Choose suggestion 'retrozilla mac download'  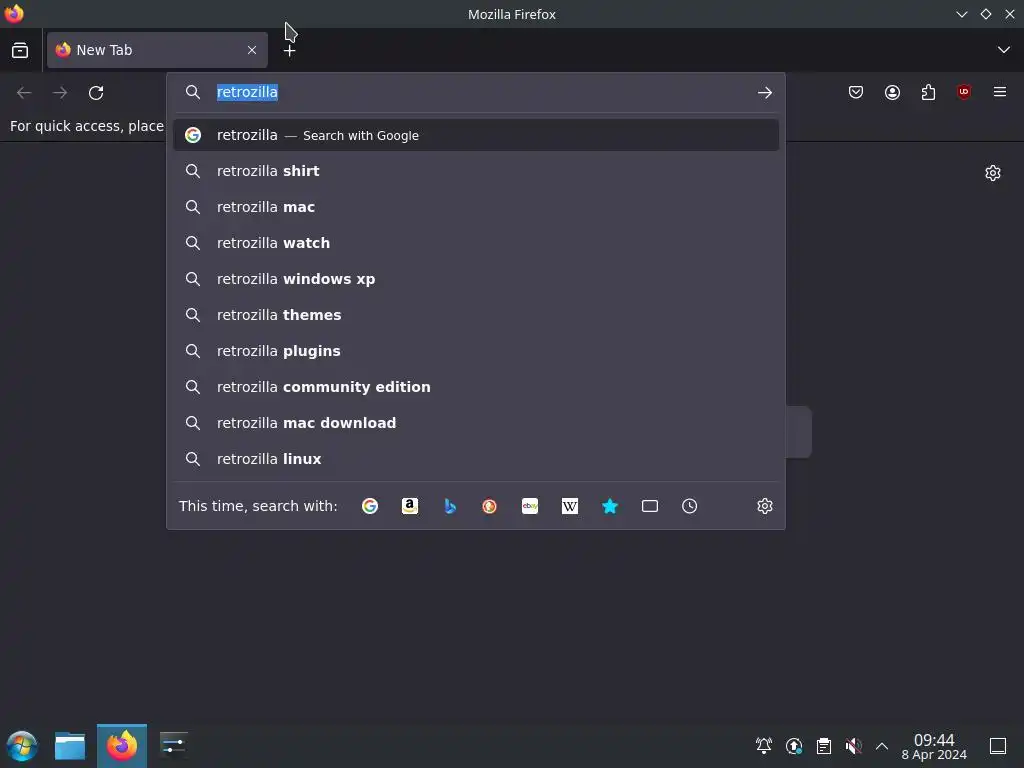point(475,423)
